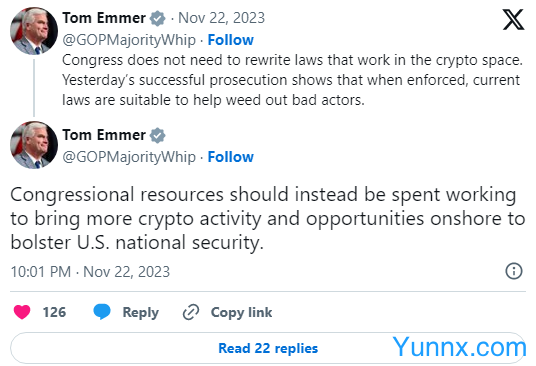The width and height of the screenshot is (536, 366).
Task: Open Tom Emmer's second avatar photo
Action: pos(34,145)
